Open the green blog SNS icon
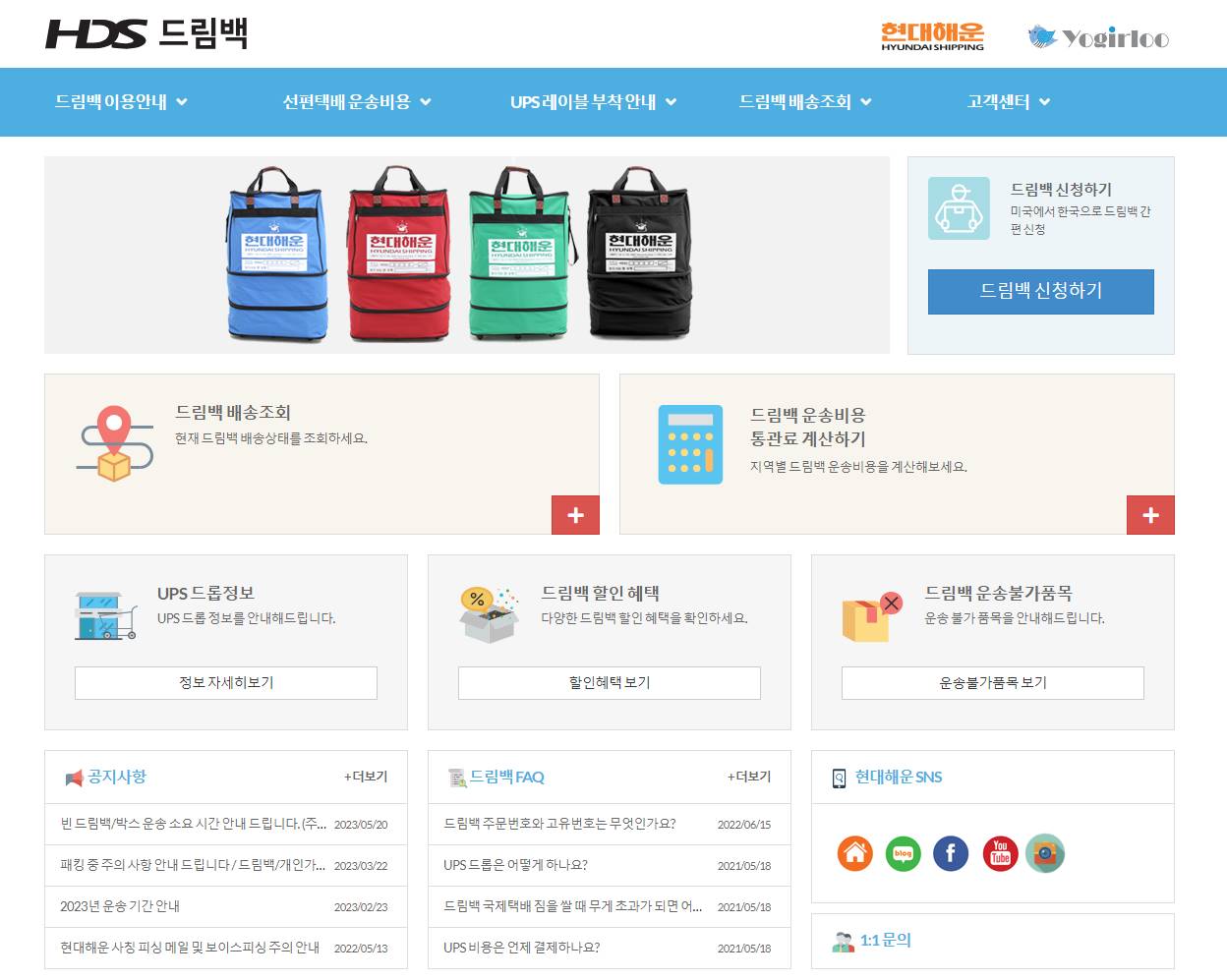The width and height of the screenshot is (1227, 980). [x=903, y=853]
